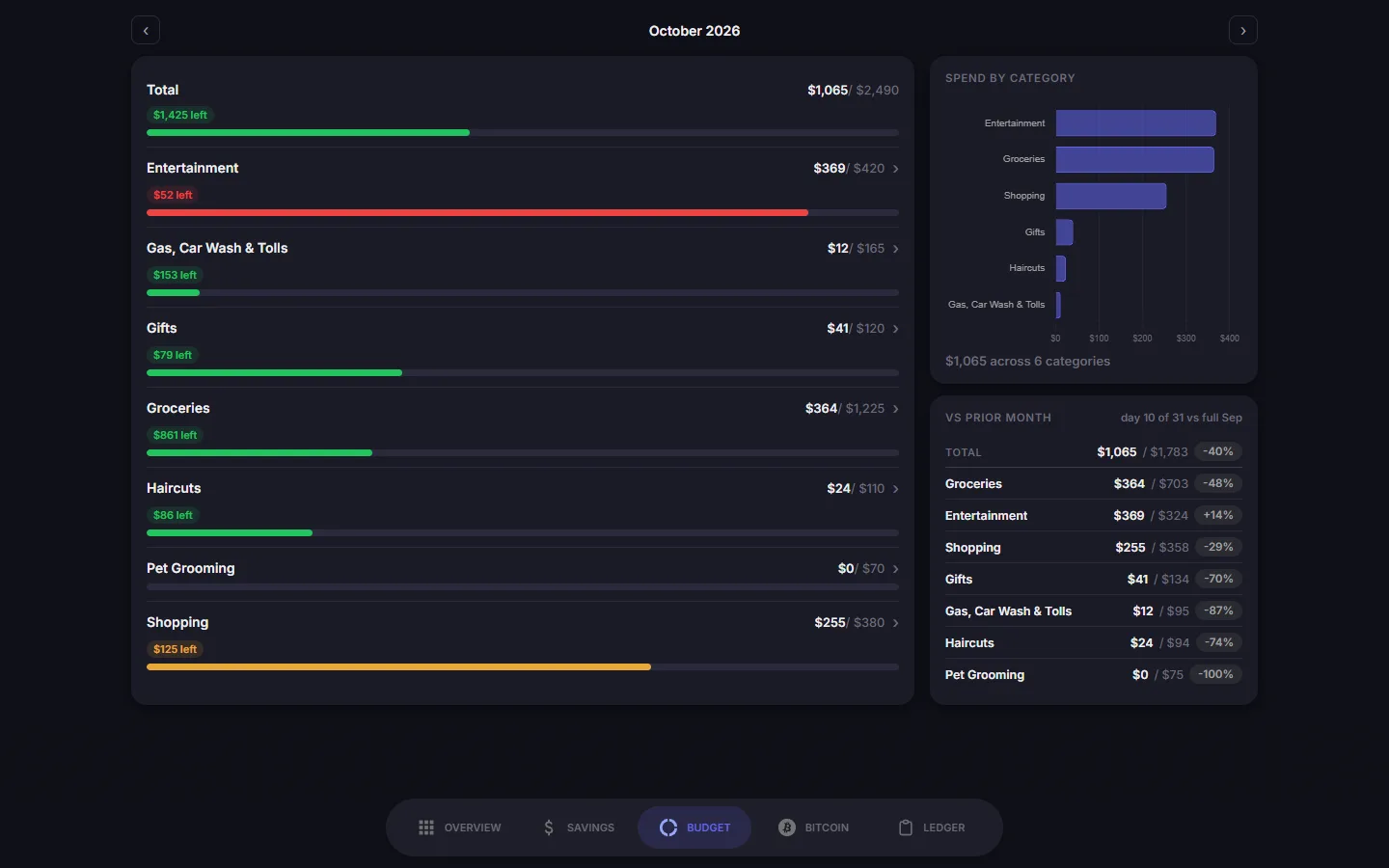1389x868 pixels.
Task: Click the "$861 left" badge
Action: tap(175, 435)
